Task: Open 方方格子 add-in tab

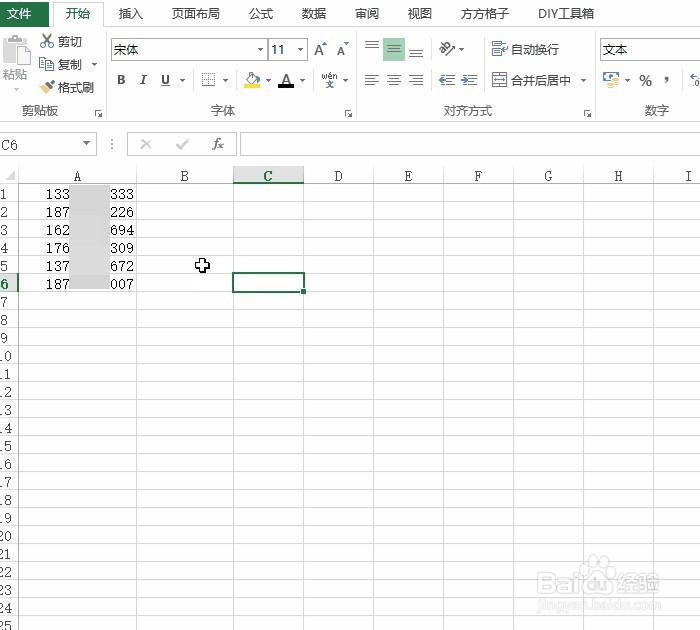Action: click(484, 14)
